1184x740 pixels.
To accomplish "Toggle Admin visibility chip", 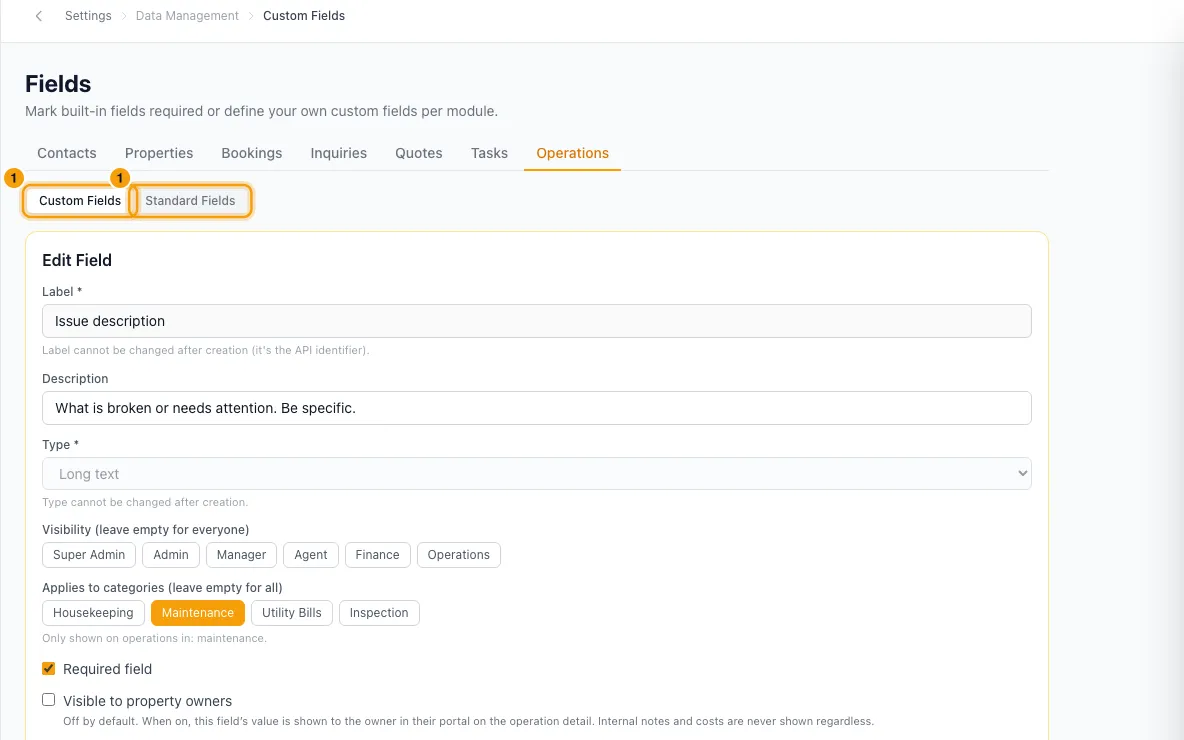I will [x=171, y=555].
